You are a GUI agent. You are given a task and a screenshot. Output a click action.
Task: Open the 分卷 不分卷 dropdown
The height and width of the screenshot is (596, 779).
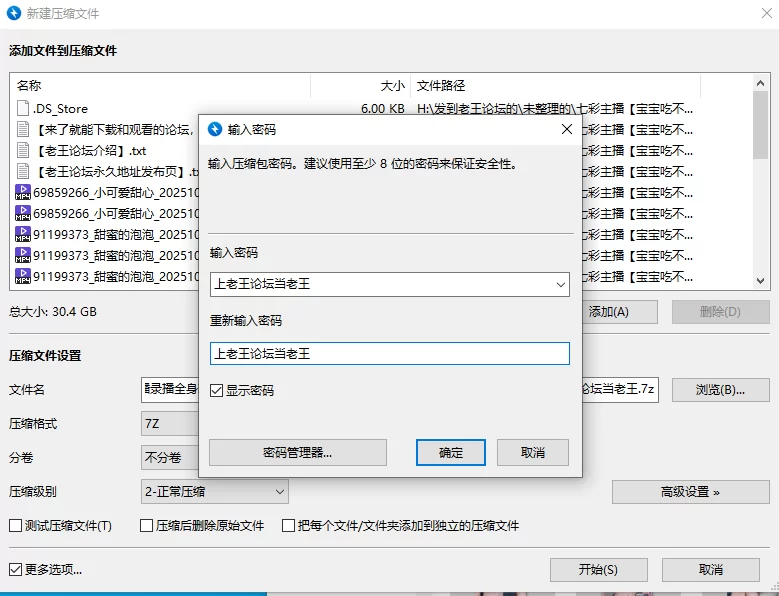[169, 457]
